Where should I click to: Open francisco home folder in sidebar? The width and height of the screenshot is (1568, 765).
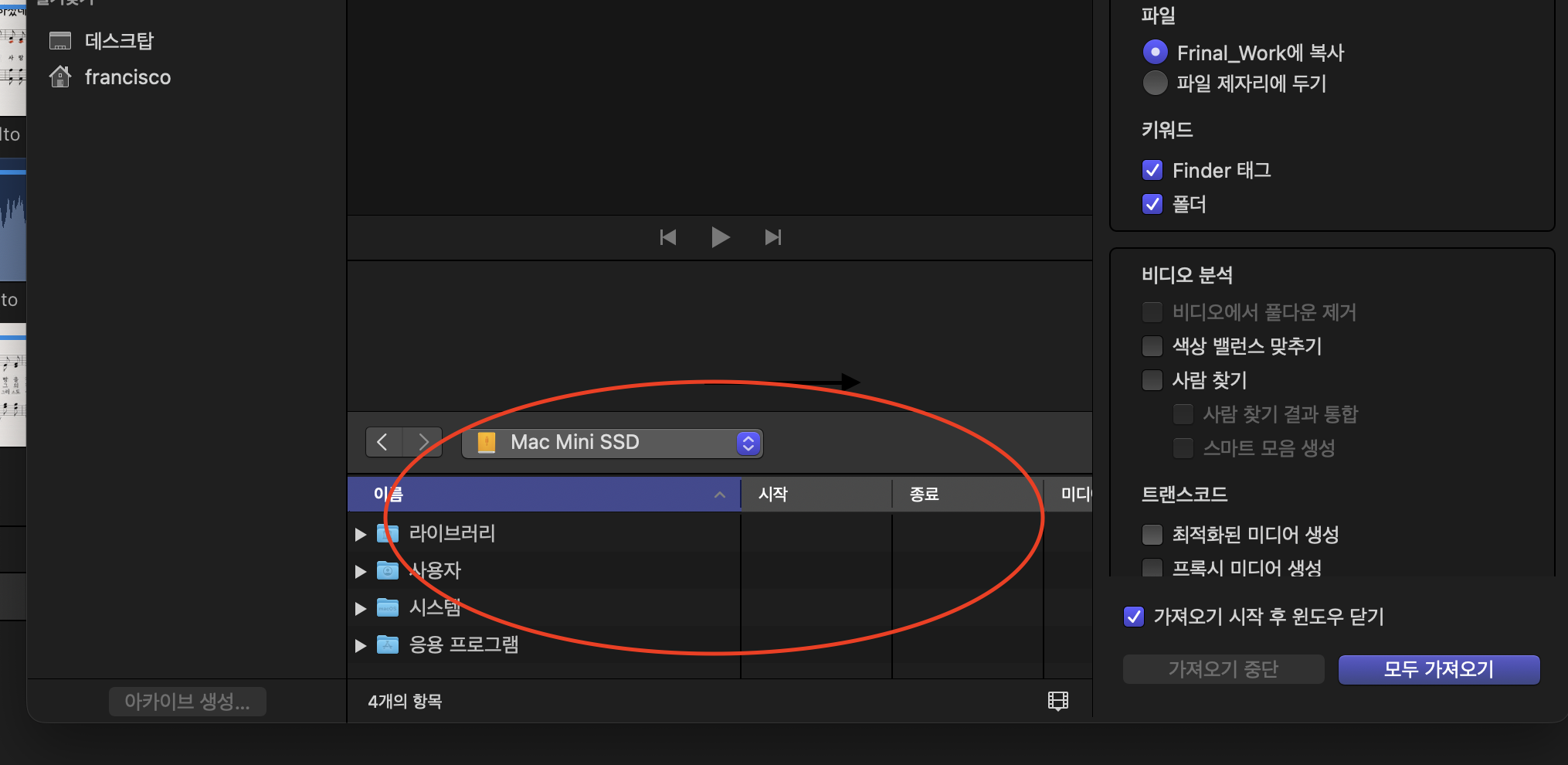tap(127, 77)
